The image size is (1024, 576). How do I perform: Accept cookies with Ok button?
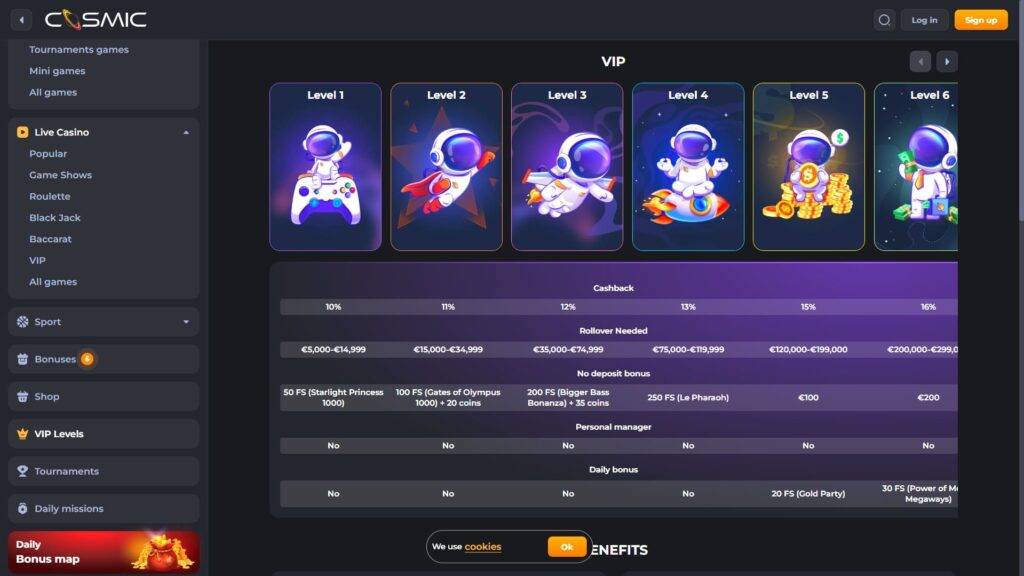coord(567,547)
